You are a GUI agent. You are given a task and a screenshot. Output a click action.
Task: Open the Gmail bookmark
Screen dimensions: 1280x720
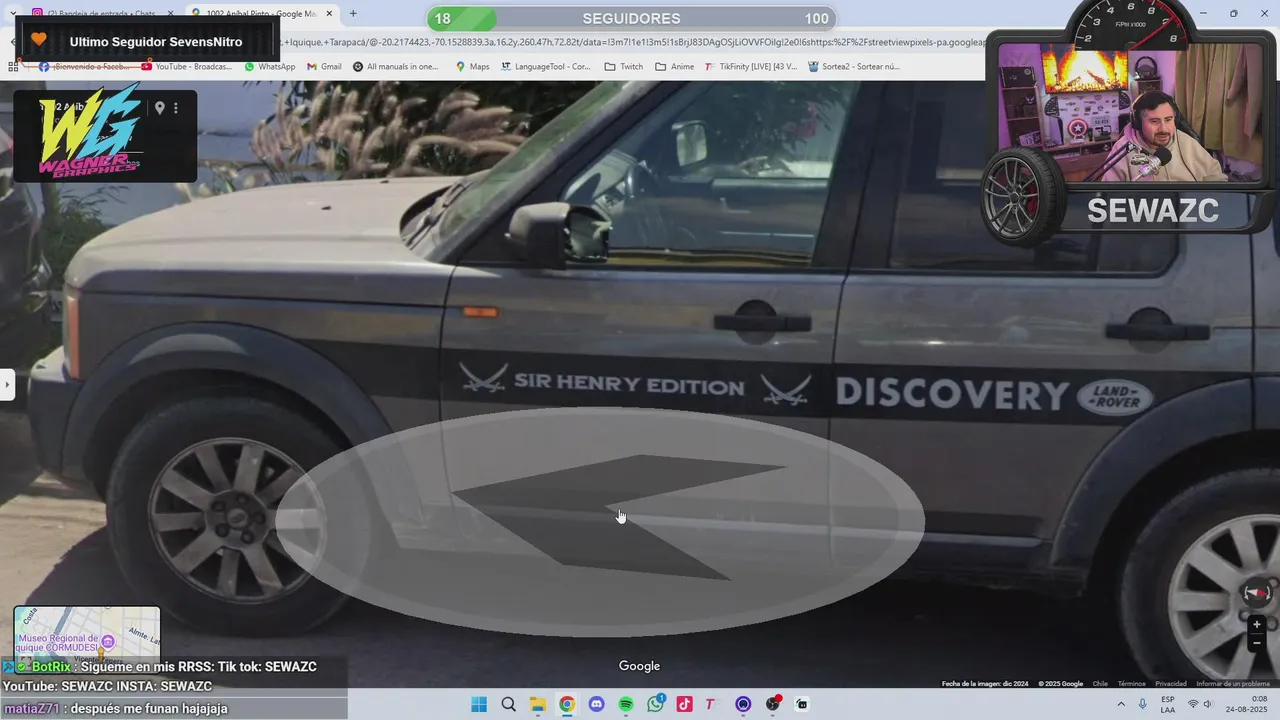coord(324,66)
